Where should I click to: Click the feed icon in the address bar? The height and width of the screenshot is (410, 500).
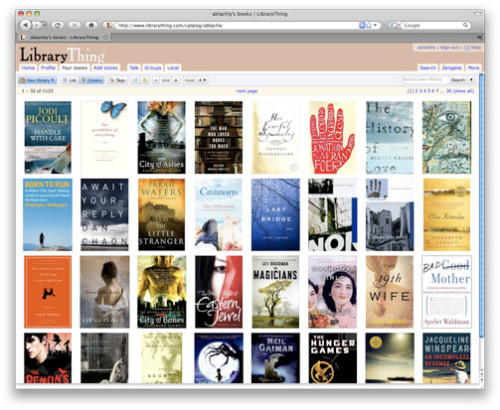[362, 25]
